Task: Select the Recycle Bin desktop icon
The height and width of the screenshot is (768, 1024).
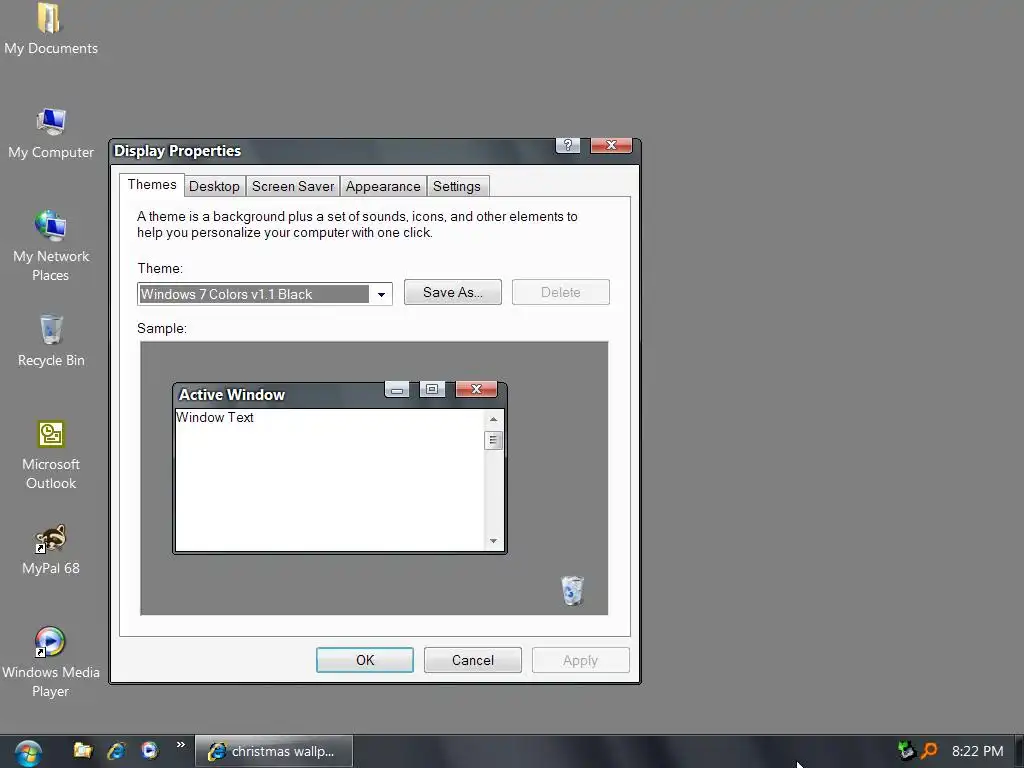Action: pyautogui.click(x=50, y=342)
